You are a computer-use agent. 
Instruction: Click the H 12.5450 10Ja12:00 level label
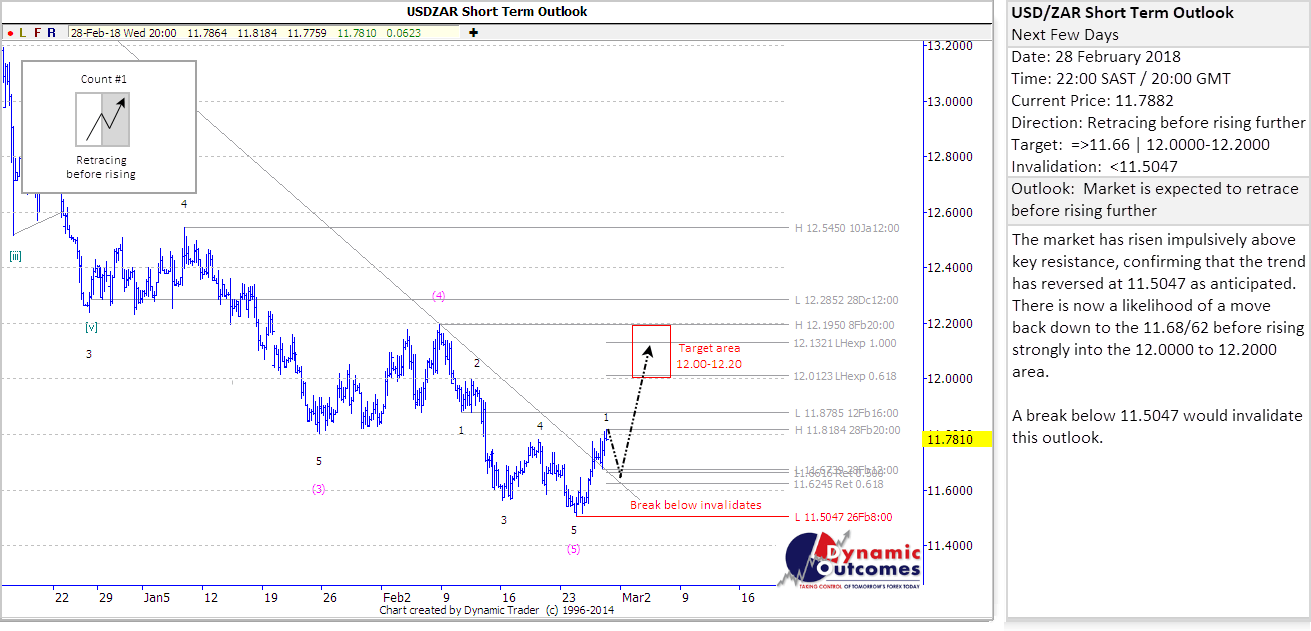pyautogui.click(x=847, y=228)
